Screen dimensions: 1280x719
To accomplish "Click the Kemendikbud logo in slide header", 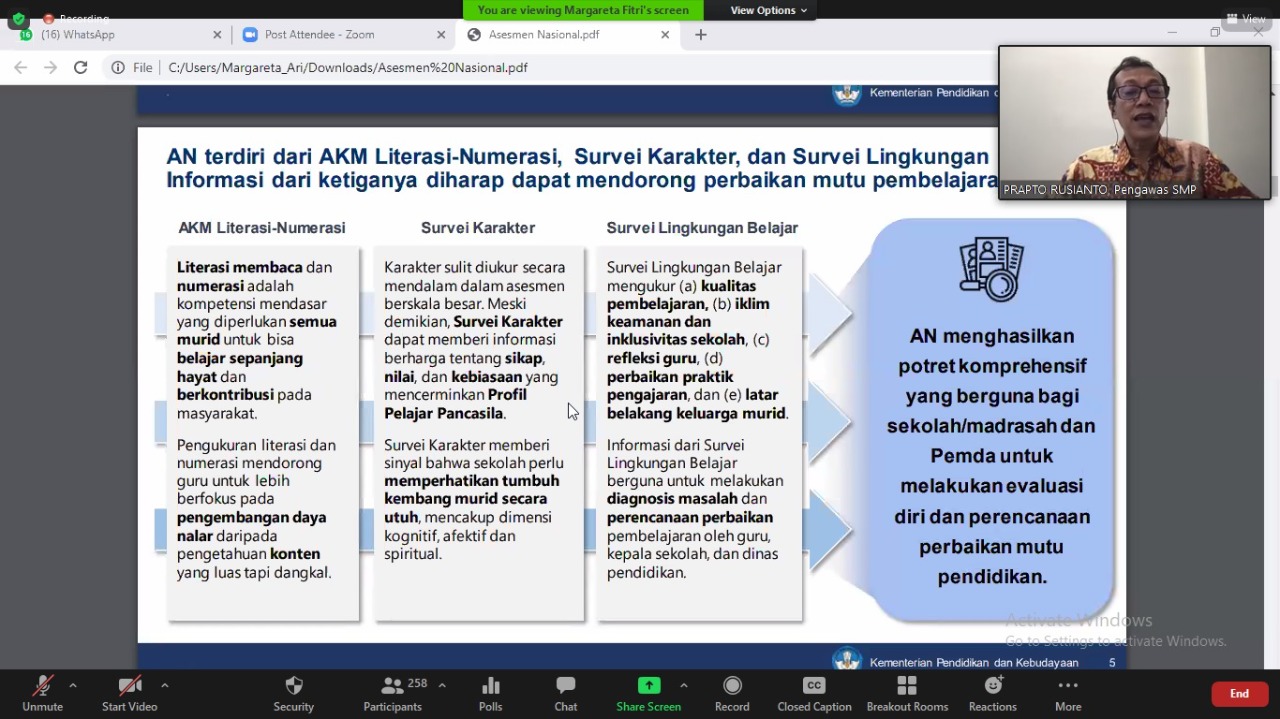I will coord(847,94).
